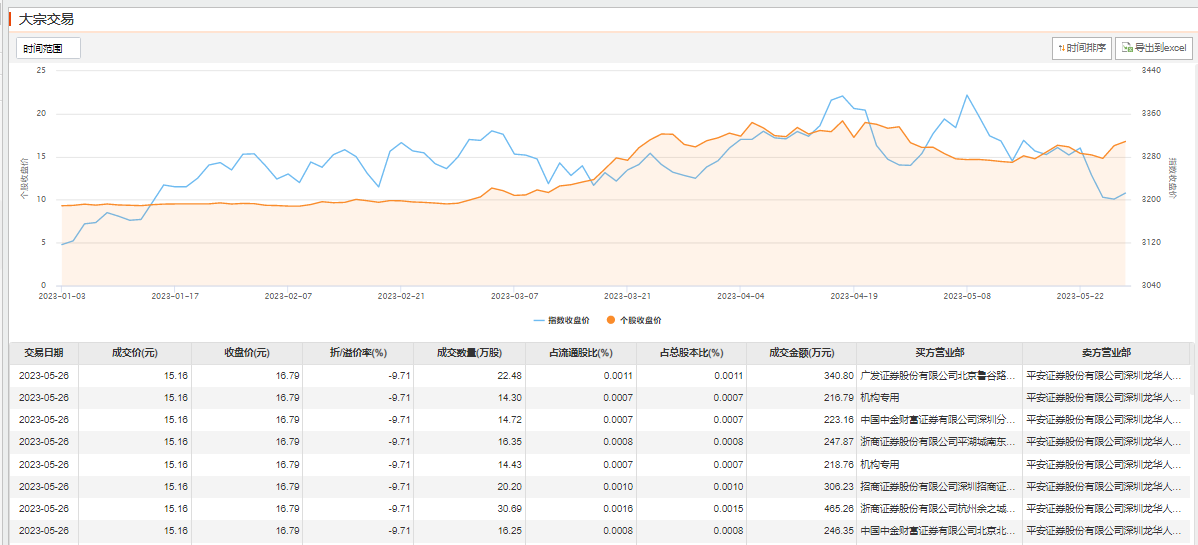Click buyer 中国中金财富证券有限公司深圳分 cell

point(939,420)
